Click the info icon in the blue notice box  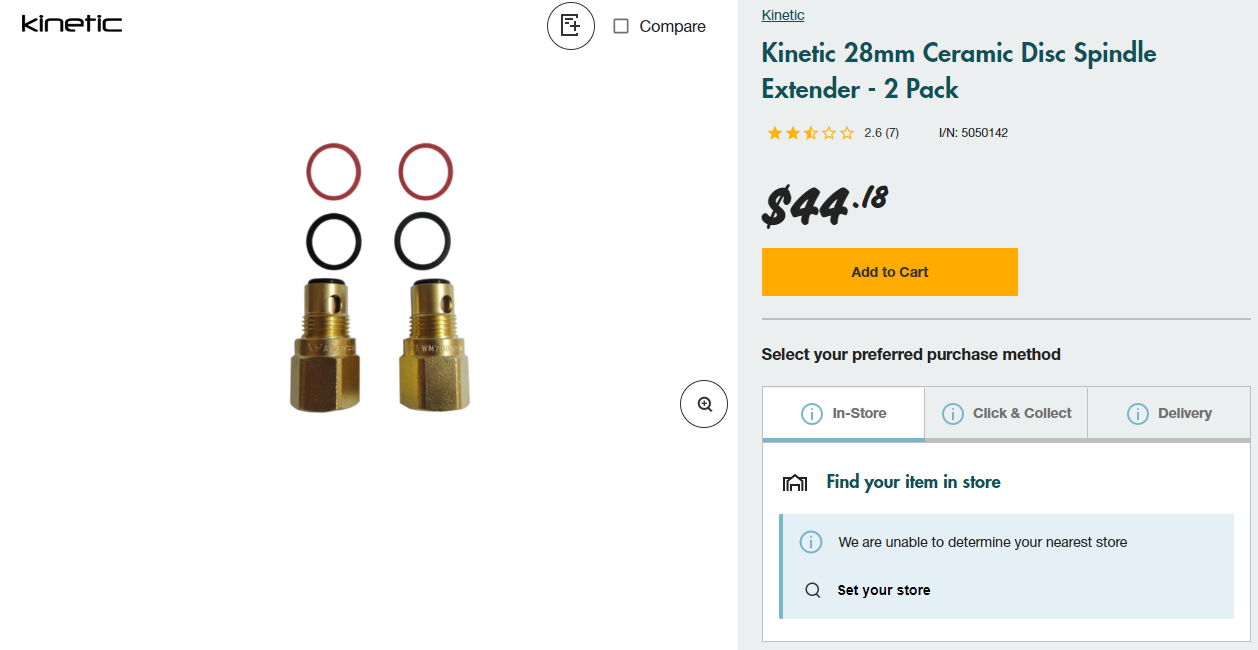click(x=811, y=542)
